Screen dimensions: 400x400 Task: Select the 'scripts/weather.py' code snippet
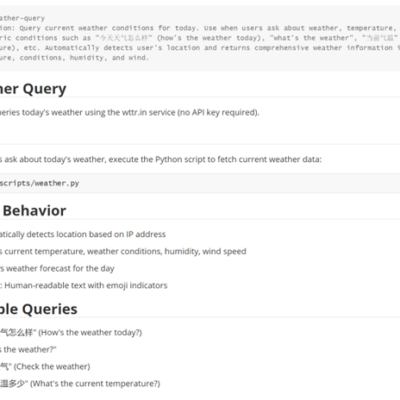pos(40,183)
